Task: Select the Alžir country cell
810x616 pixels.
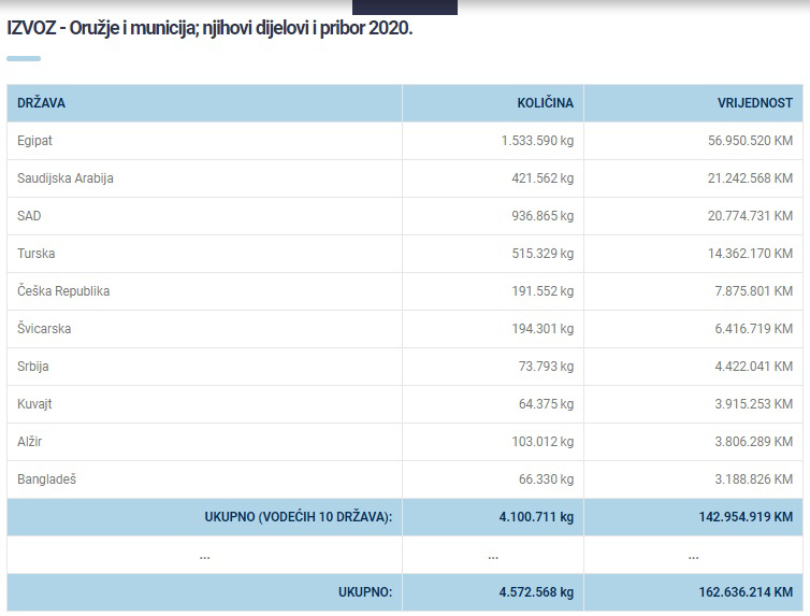Action: coord(205,442)
